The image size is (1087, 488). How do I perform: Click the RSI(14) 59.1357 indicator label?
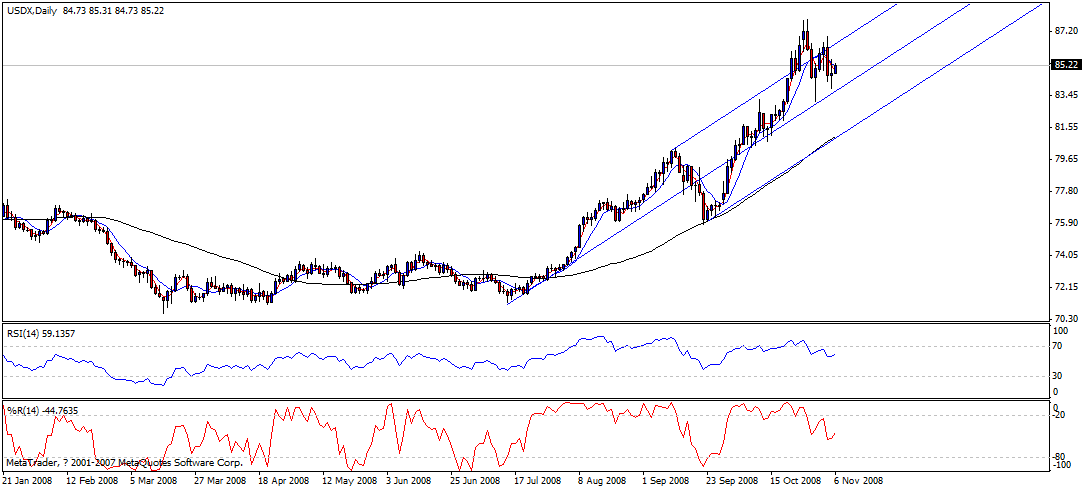click(41, 333)
